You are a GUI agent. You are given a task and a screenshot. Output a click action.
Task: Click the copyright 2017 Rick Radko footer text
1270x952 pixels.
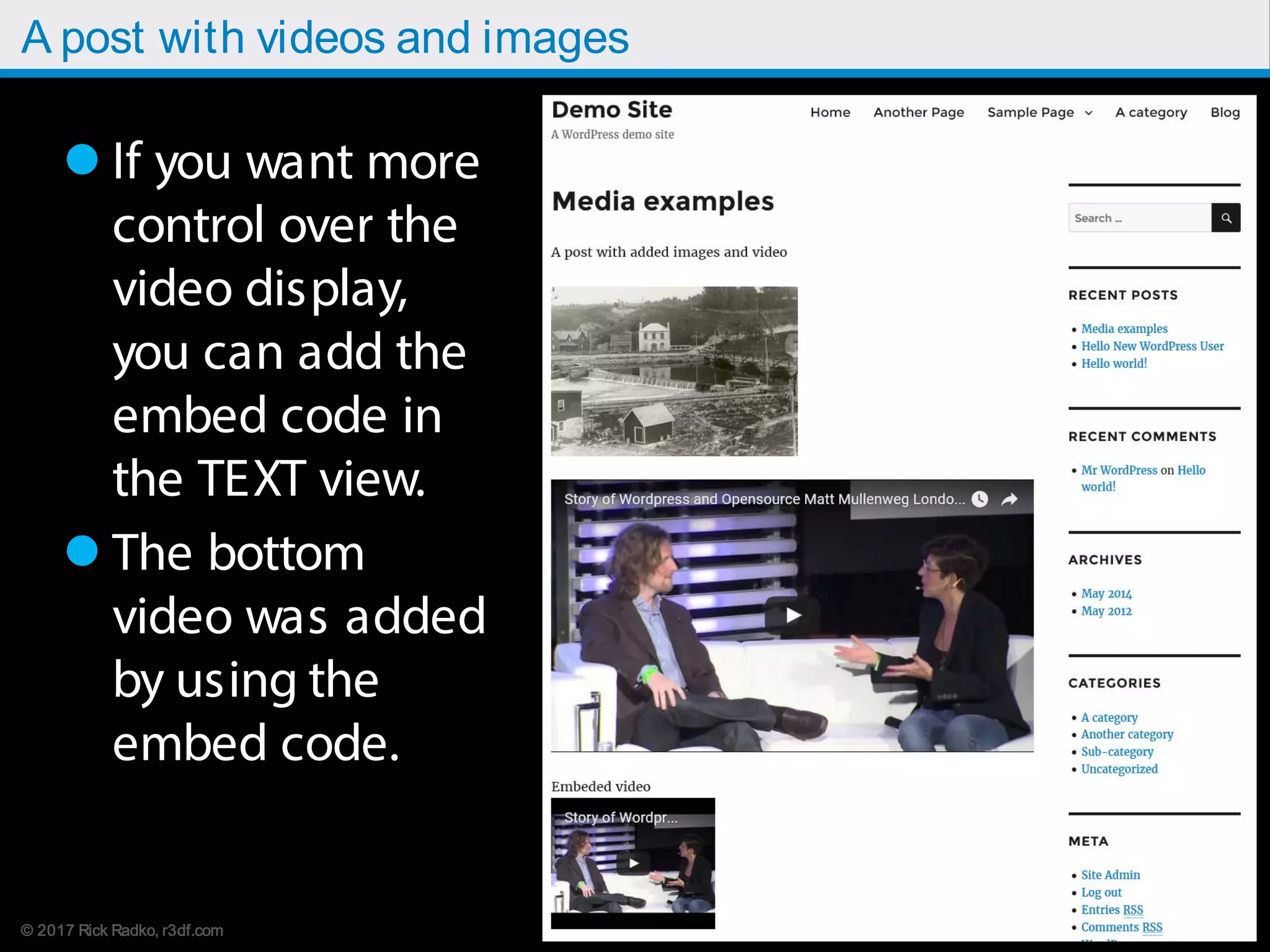[x=122, y=930]
